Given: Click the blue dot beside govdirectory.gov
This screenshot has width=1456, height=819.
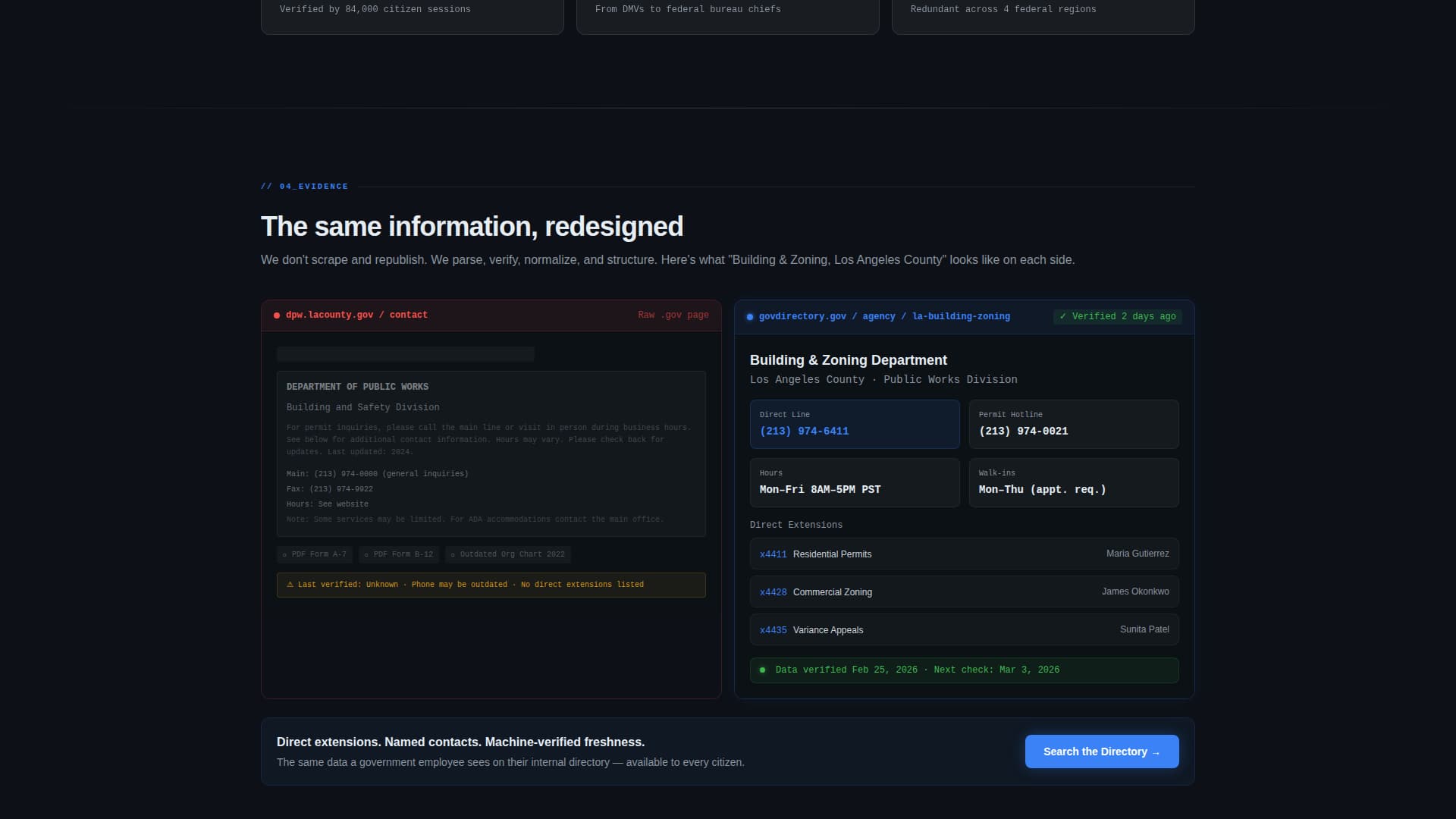Looking at the screenshot, I should click(750, 317).
